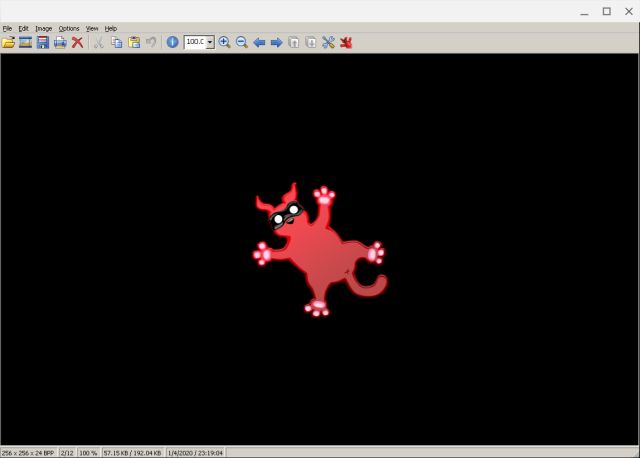The width and height of the screenshot is (640, 458).
Task: Go to next image with right arrow
Action: click(276, 42)
